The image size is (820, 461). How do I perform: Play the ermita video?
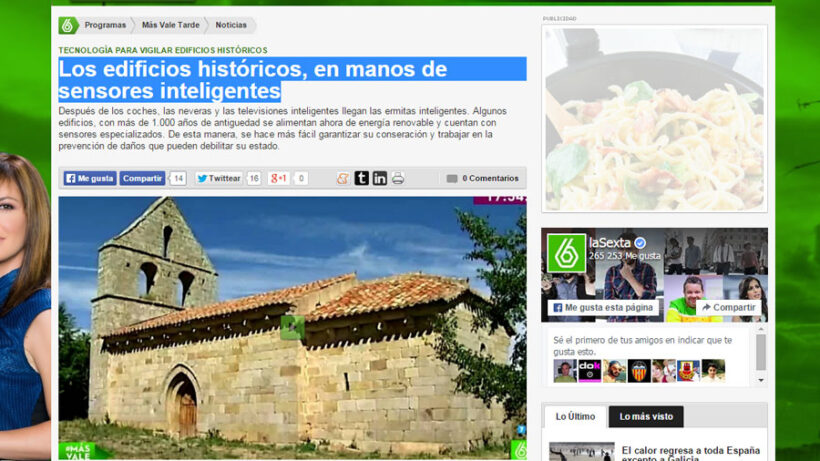coord(292,328)
